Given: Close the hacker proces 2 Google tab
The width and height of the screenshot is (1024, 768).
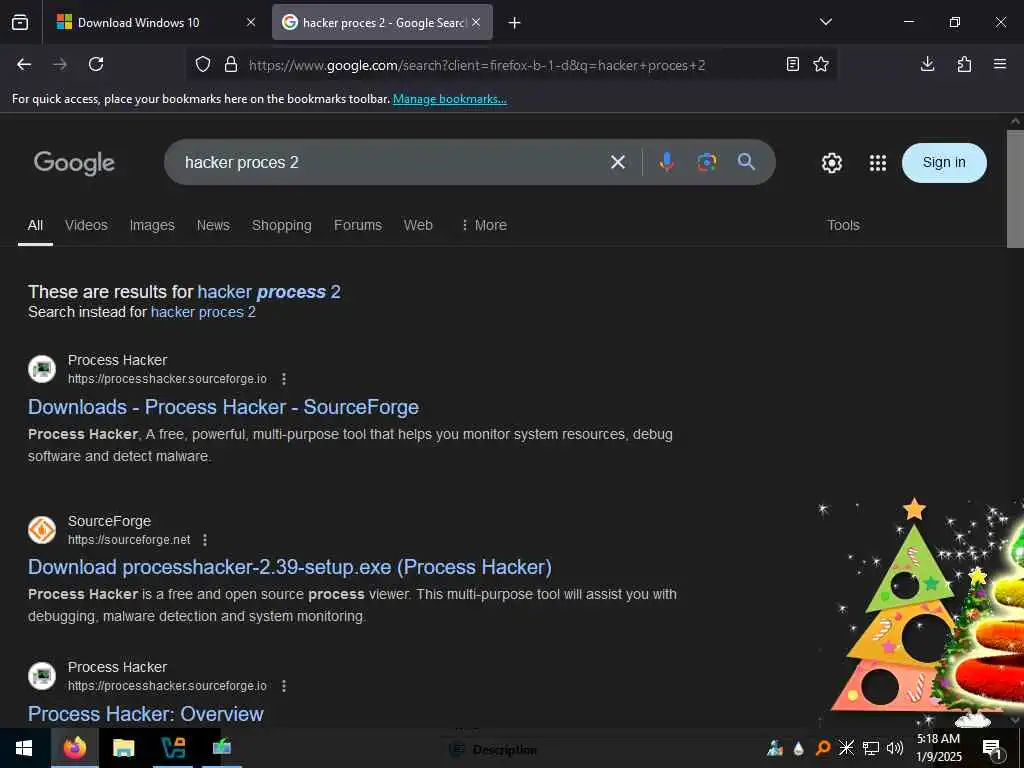Looking at the screenshot, I should click(476, 22).
